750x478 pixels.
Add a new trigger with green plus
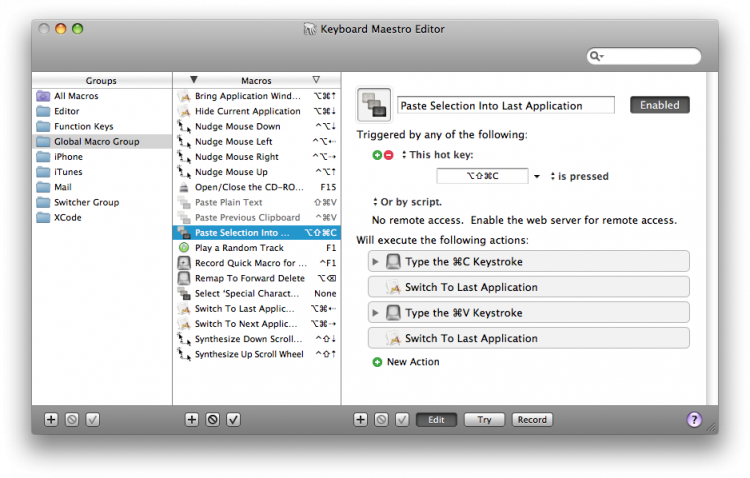coord(377,155)
